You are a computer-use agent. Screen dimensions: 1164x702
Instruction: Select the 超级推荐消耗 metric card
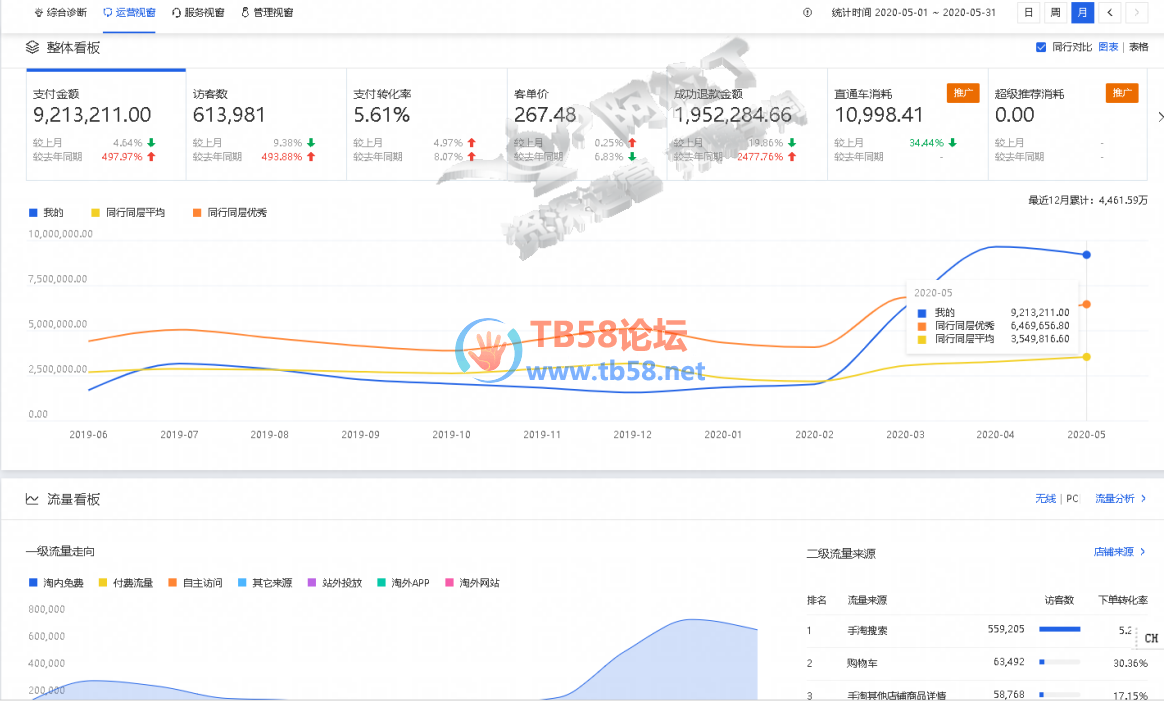tap(1067, 124)
